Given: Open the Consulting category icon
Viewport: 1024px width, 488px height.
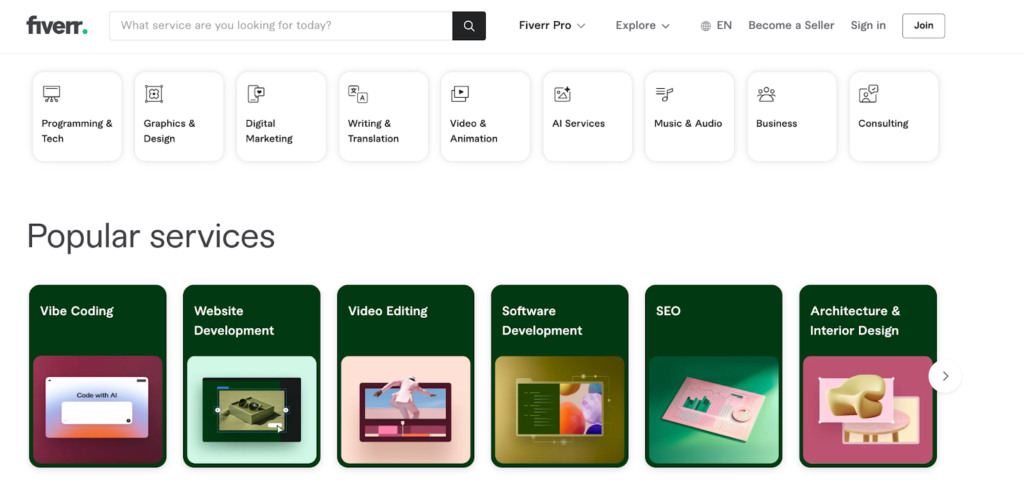Looking at the screenshot, I should coord(868,94).
